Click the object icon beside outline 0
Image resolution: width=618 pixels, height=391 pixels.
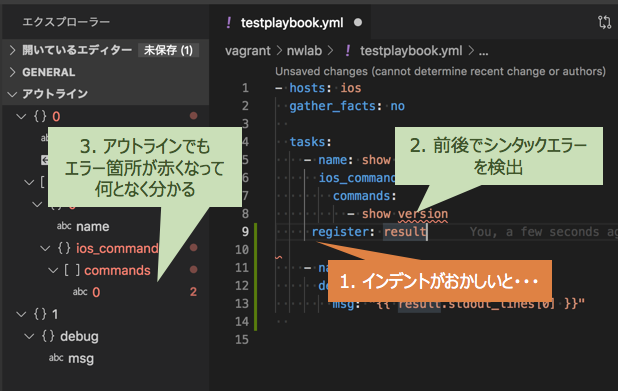pos(40,116)
